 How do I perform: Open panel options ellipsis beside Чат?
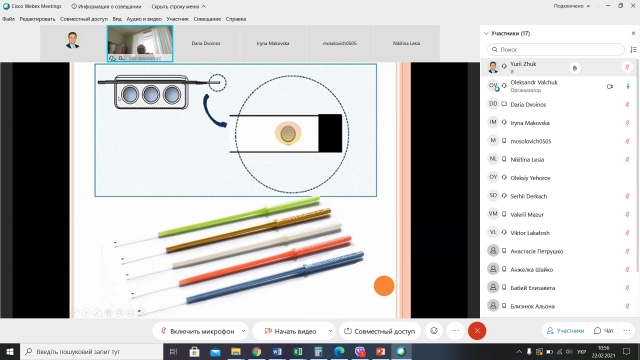(x=627, y=331)
